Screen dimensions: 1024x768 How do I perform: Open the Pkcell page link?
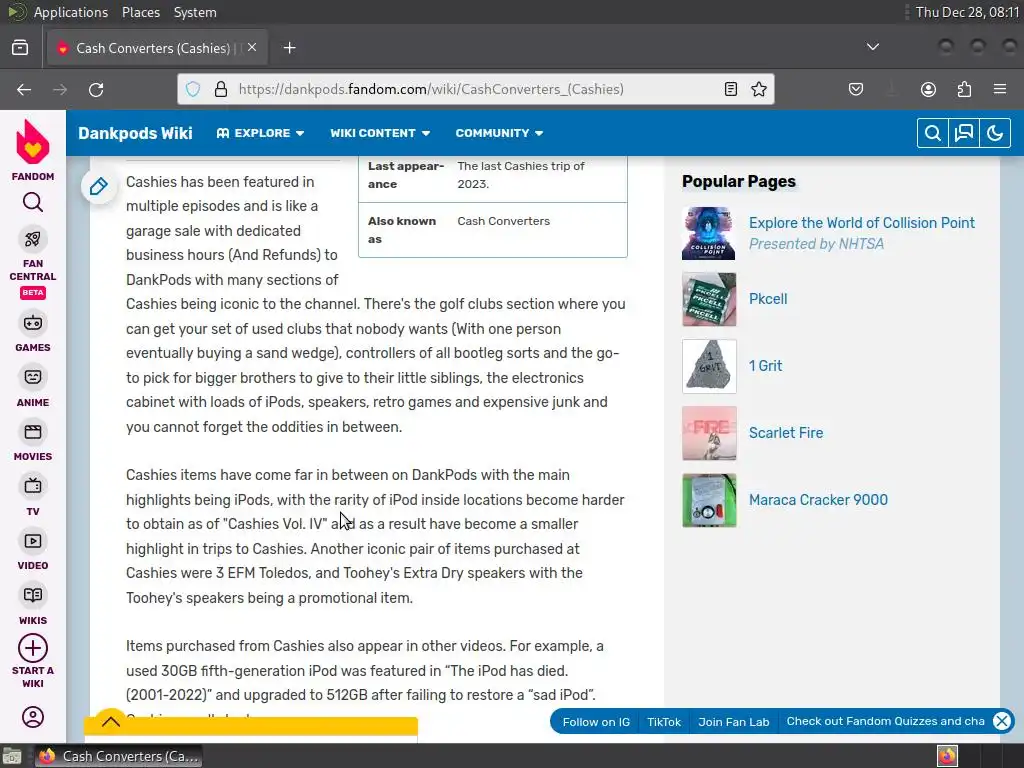click(768, 299)
